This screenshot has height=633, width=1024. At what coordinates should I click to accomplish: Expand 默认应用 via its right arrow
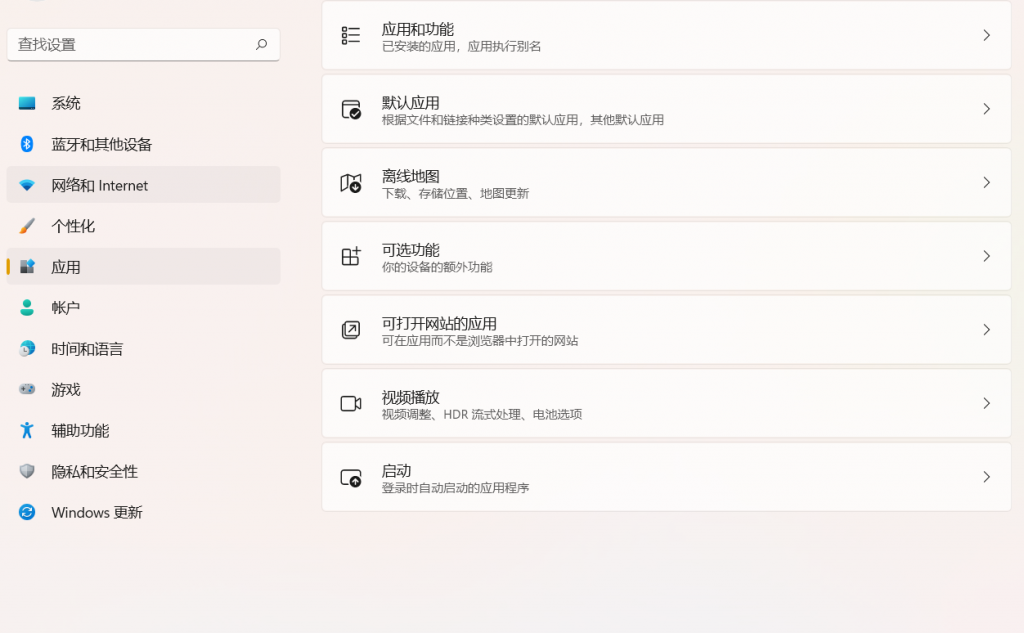tap(986, 109)
